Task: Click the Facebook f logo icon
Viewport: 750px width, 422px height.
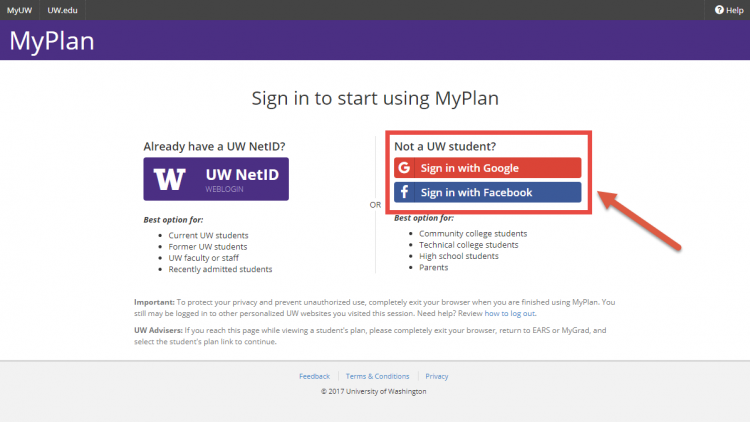Action: point(404,192)
